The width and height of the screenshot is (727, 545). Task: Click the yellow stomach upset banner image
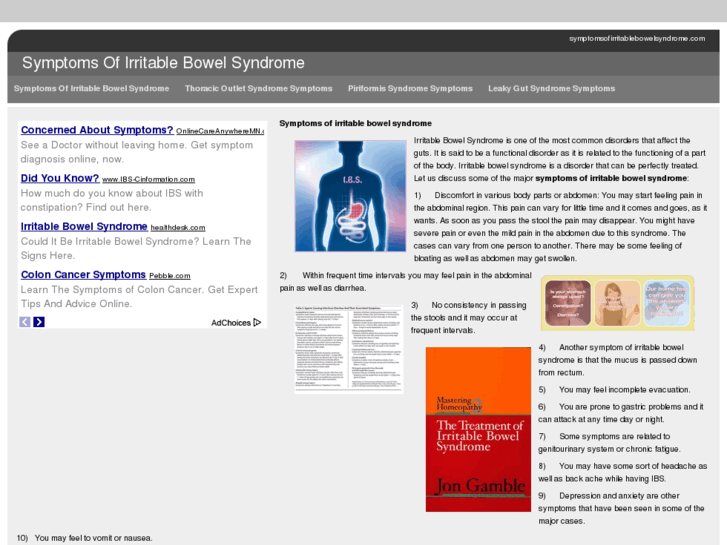(x=618, y=303)
